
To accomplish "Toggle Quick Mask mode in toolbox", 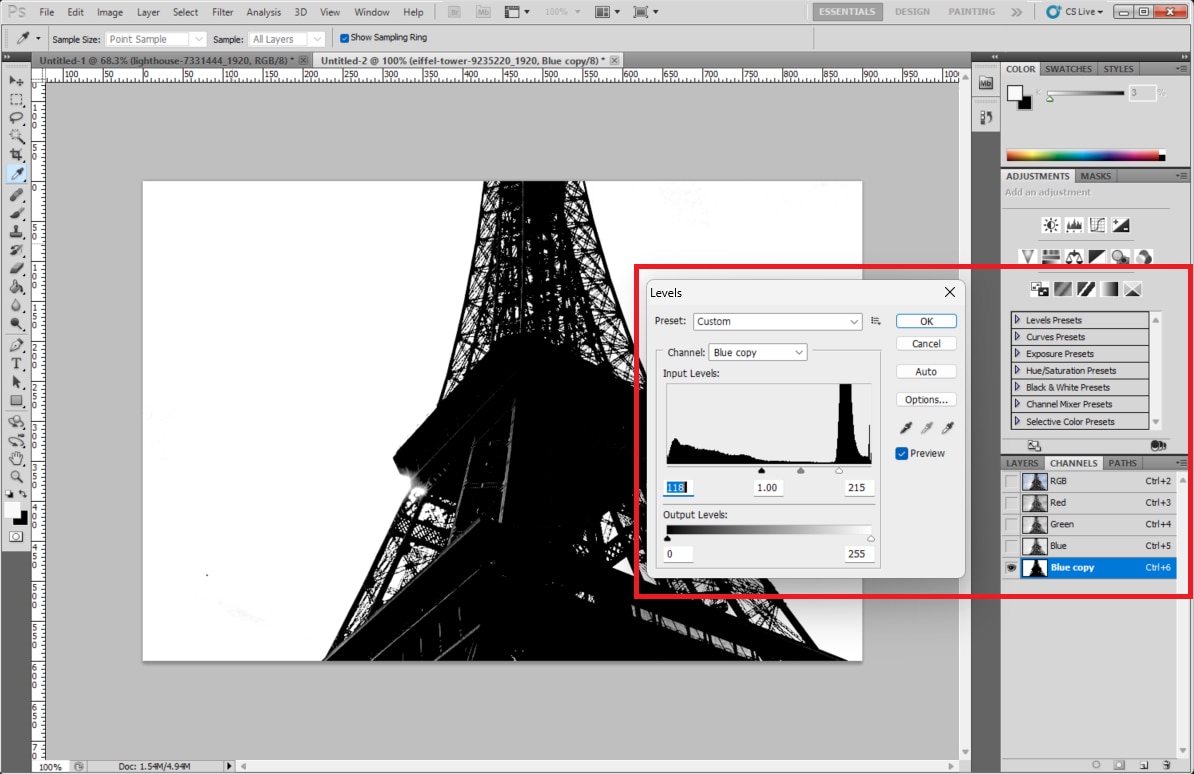I will (16, 537).
